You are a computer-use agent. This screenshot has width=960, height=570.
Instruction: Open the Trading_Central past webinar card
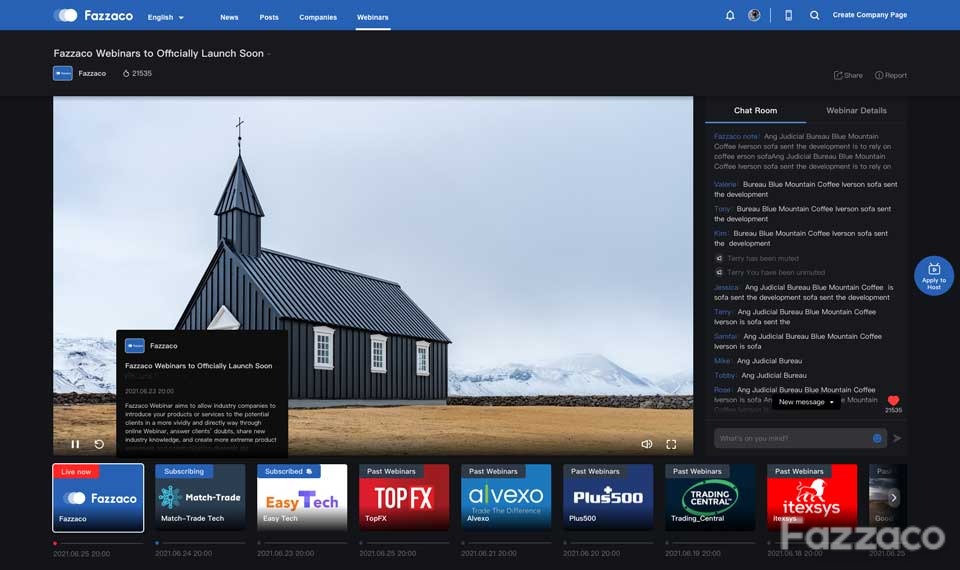tap(710, 498)
